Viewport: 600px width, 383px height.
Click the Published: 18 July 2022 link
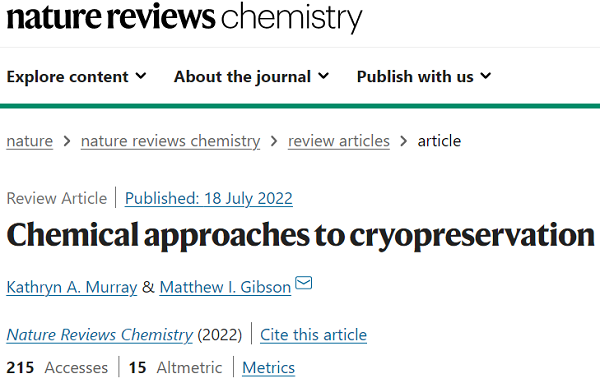209,199
